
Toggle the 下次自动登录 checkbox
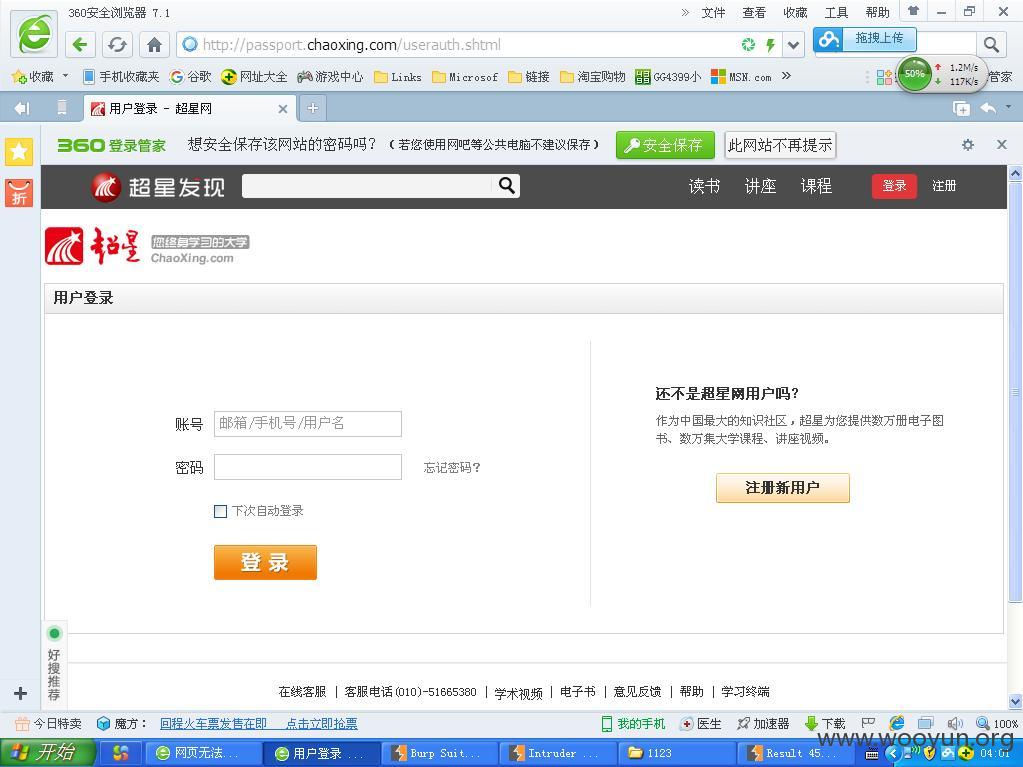pyautogui.click(x=221, y=511)
